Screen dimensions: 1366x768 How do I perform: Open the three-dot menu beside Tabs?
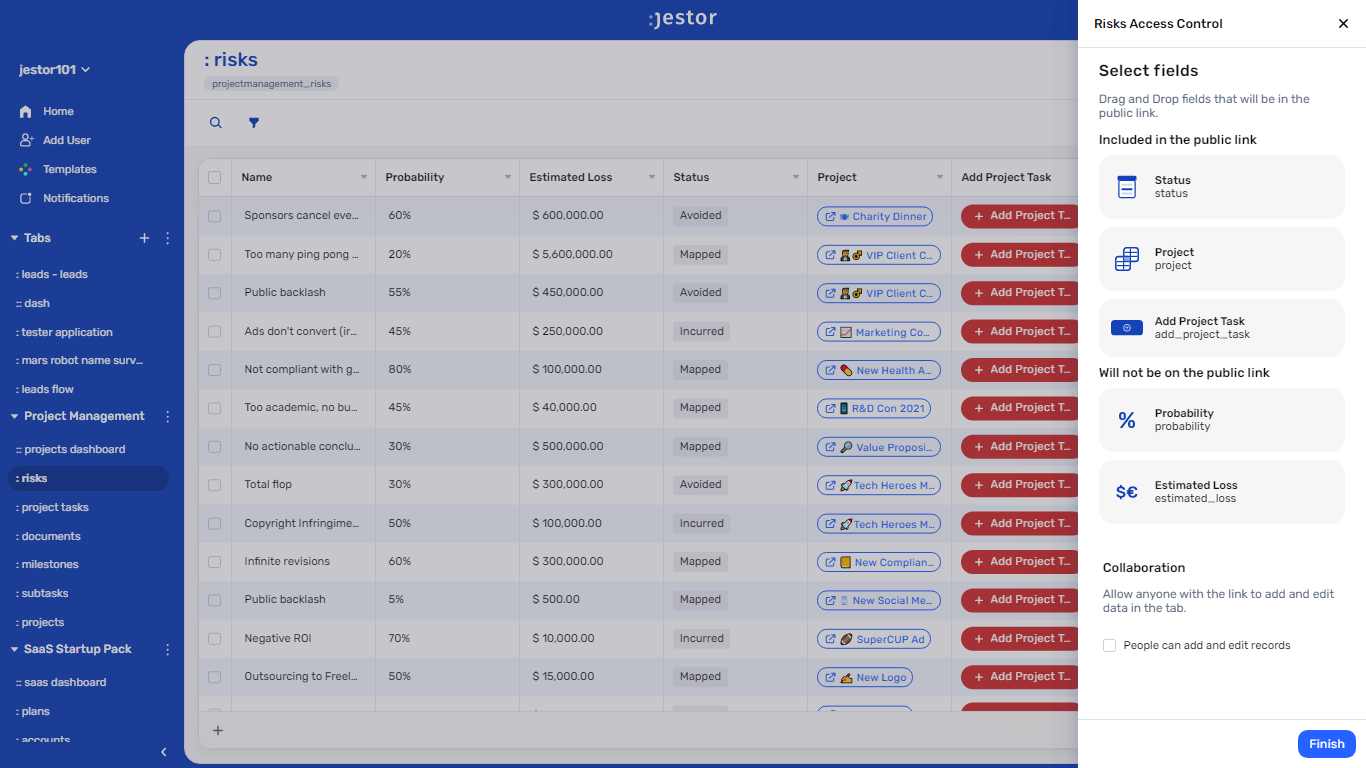coord(168,238)
